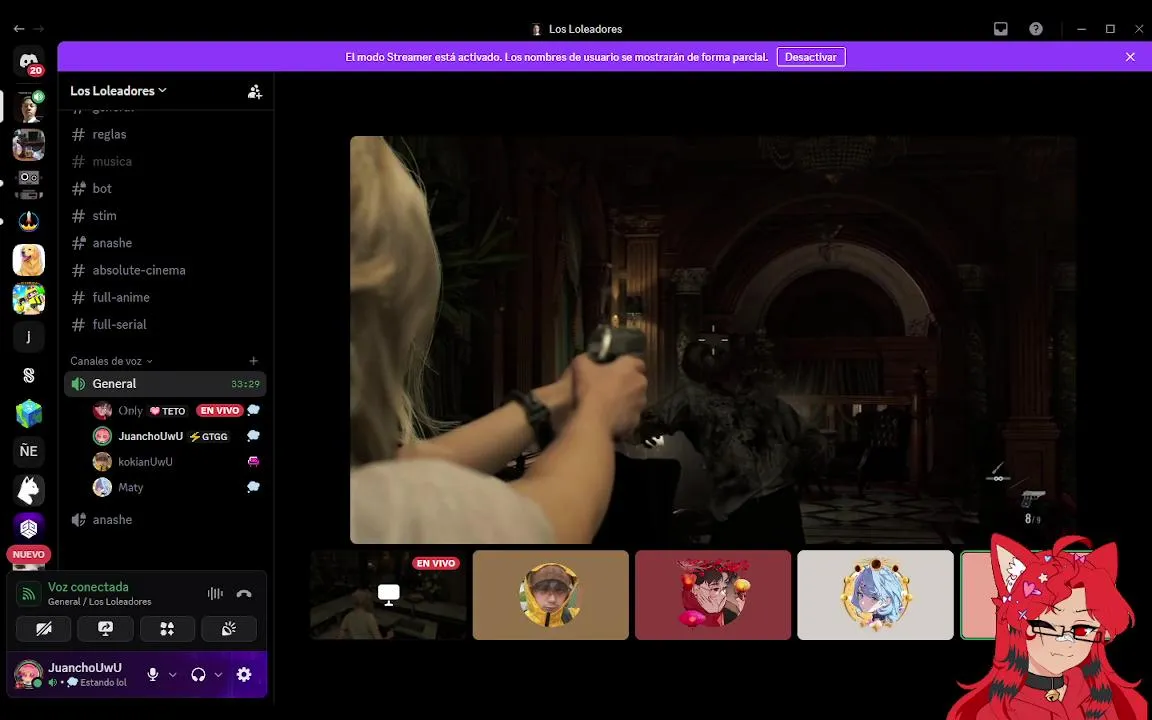This screenshot has width=1152, height=720.
Task: Open microphone input options chevron
Action: 173,674
